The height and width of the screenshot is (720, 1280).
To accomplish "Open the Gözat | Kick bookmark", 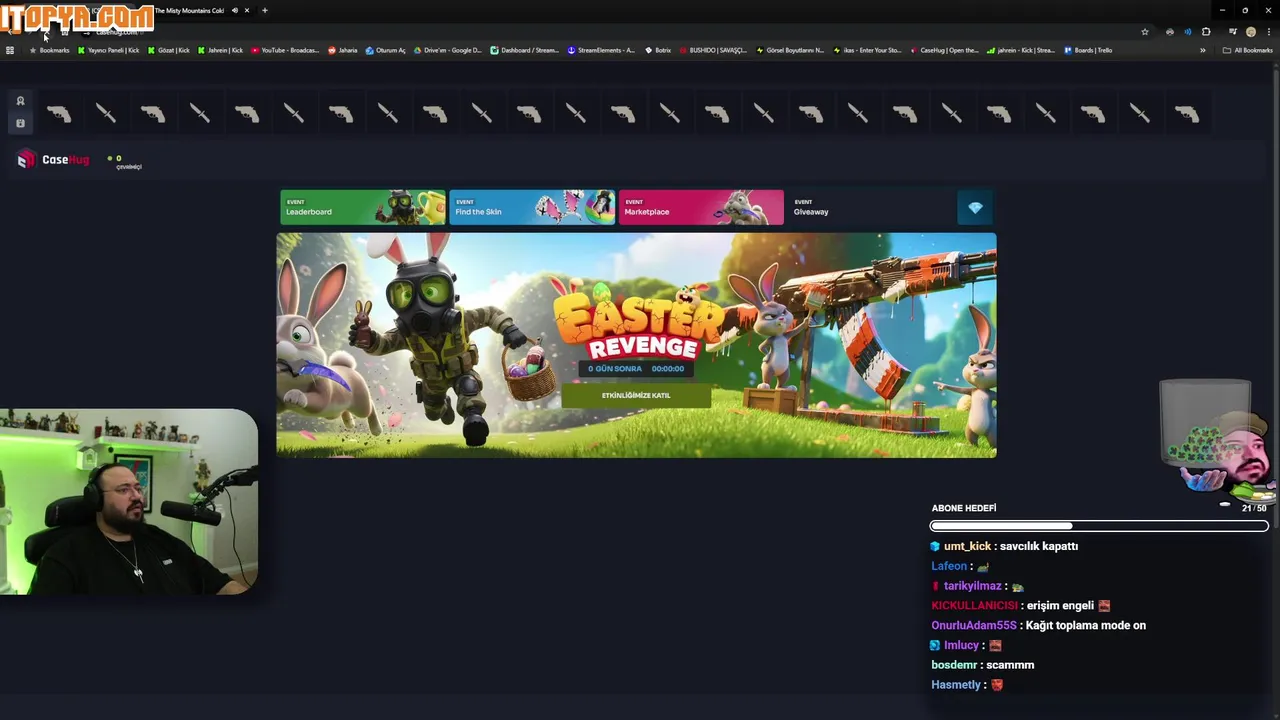I will click(168, 50).
